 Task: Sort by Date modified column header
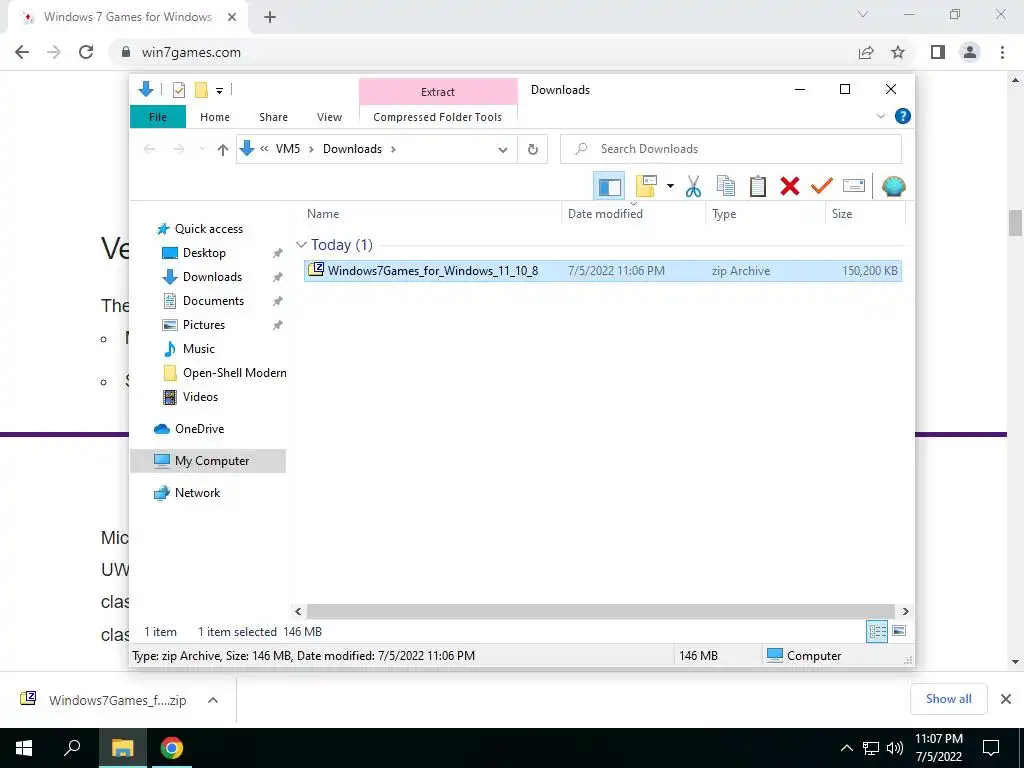click(x=633, y=214)
